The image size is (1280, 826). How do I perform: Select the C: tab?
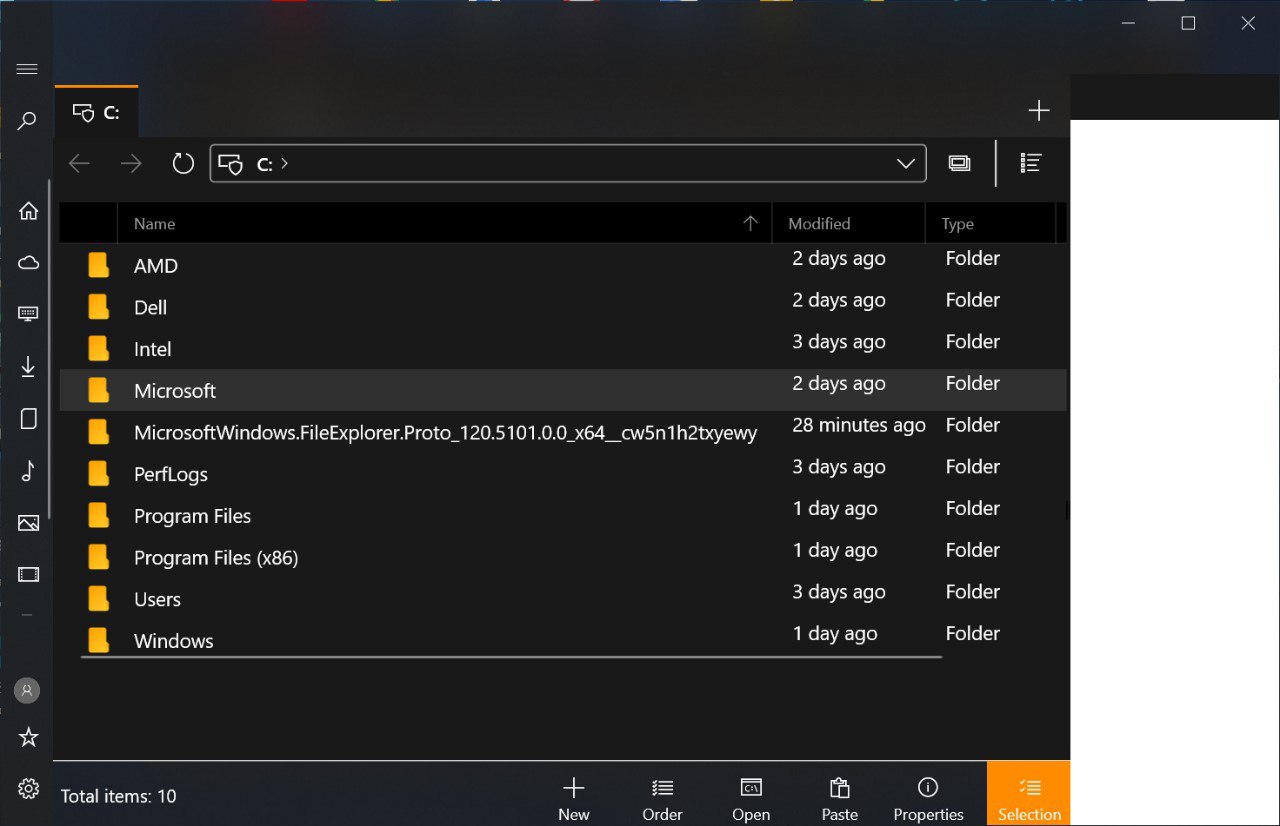point(96,112)
